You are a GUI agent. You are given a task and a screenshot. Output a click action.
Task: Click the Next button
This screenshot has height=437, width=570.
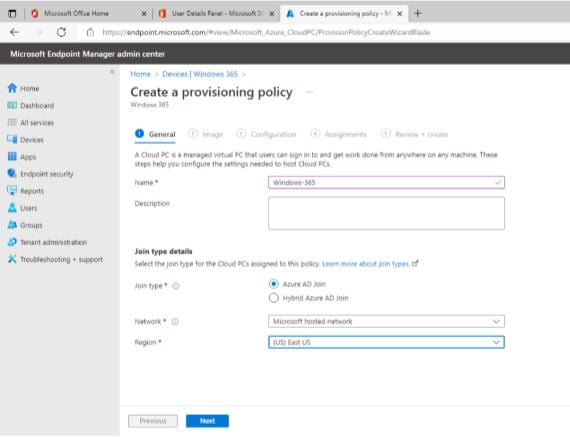[207, 421]
